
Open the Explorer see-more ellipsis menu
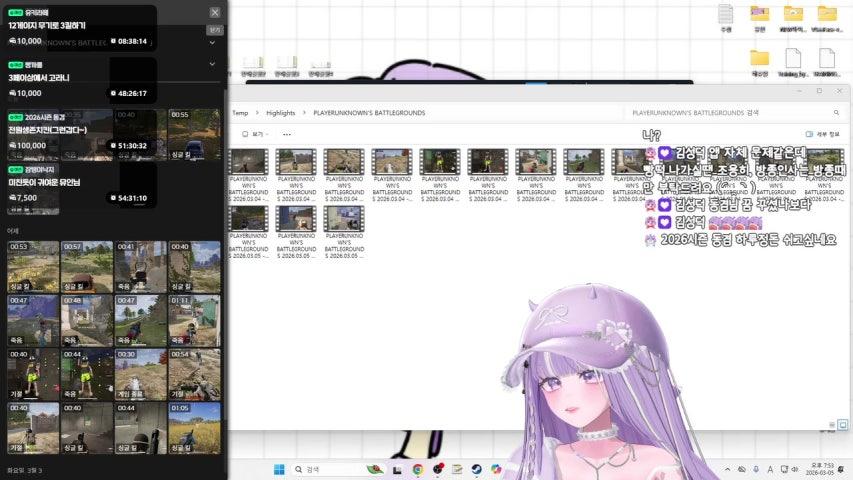[287, 134]
